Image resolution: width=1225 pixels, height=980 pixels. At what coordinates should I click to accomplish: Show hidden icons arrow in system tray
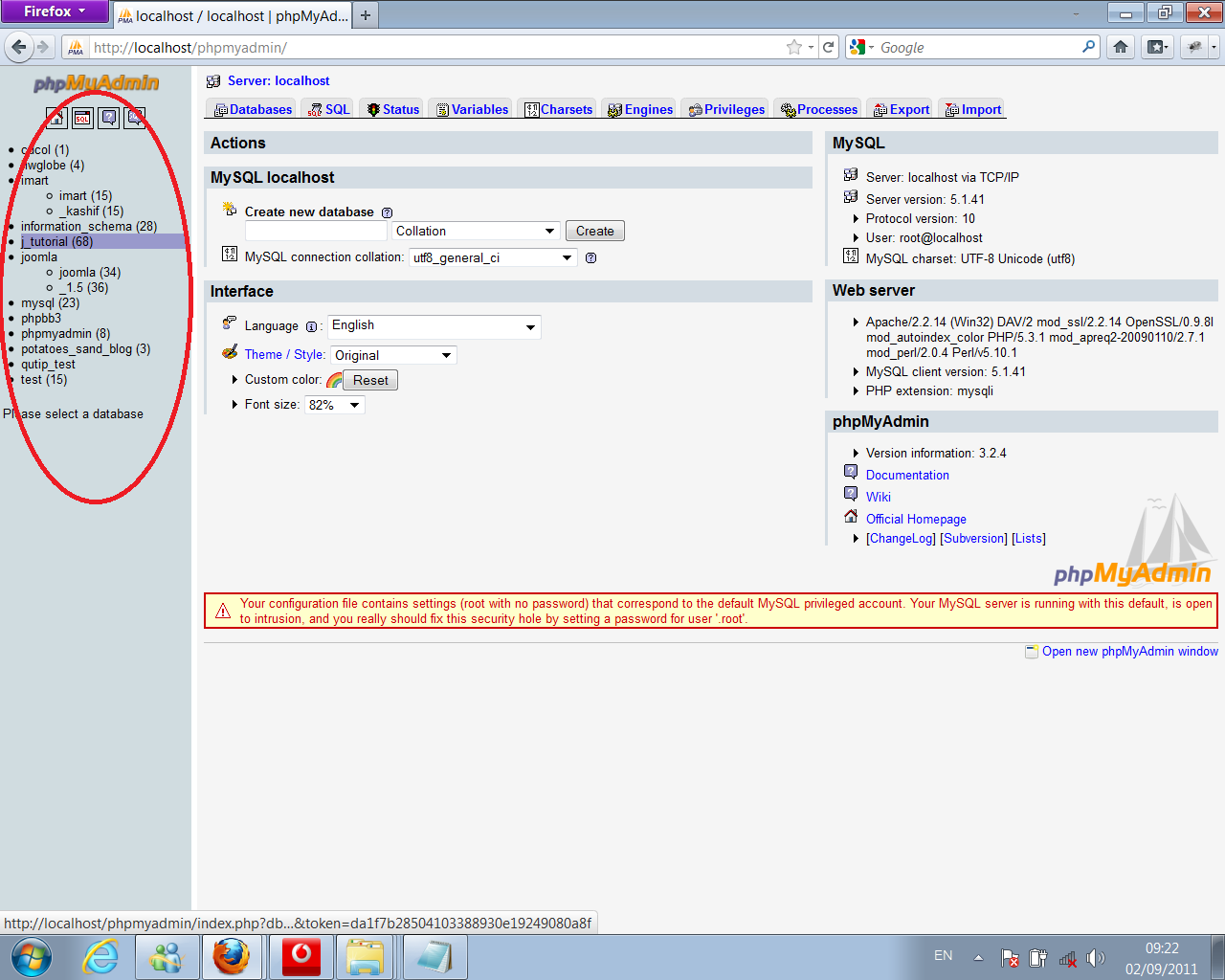pyautogui.click(x=978, y=957)
